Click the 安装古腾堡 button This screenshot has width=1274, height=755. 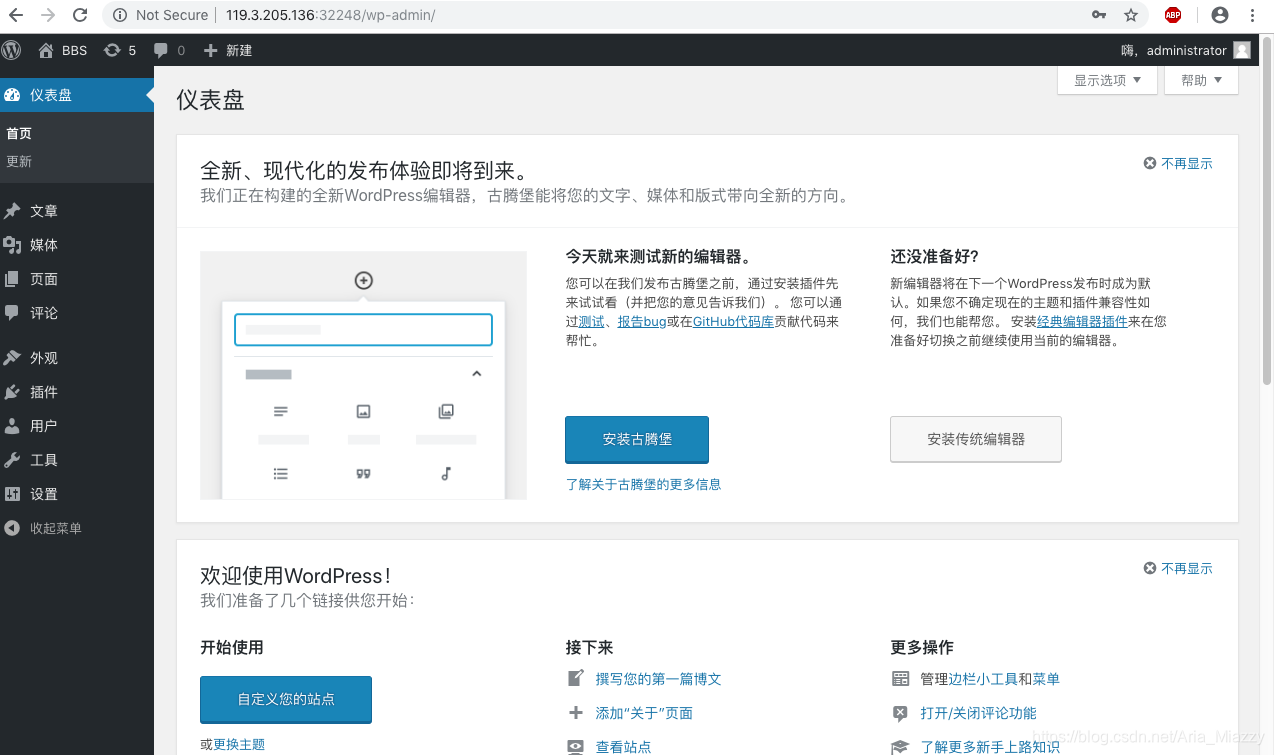(x=637, y=439)
